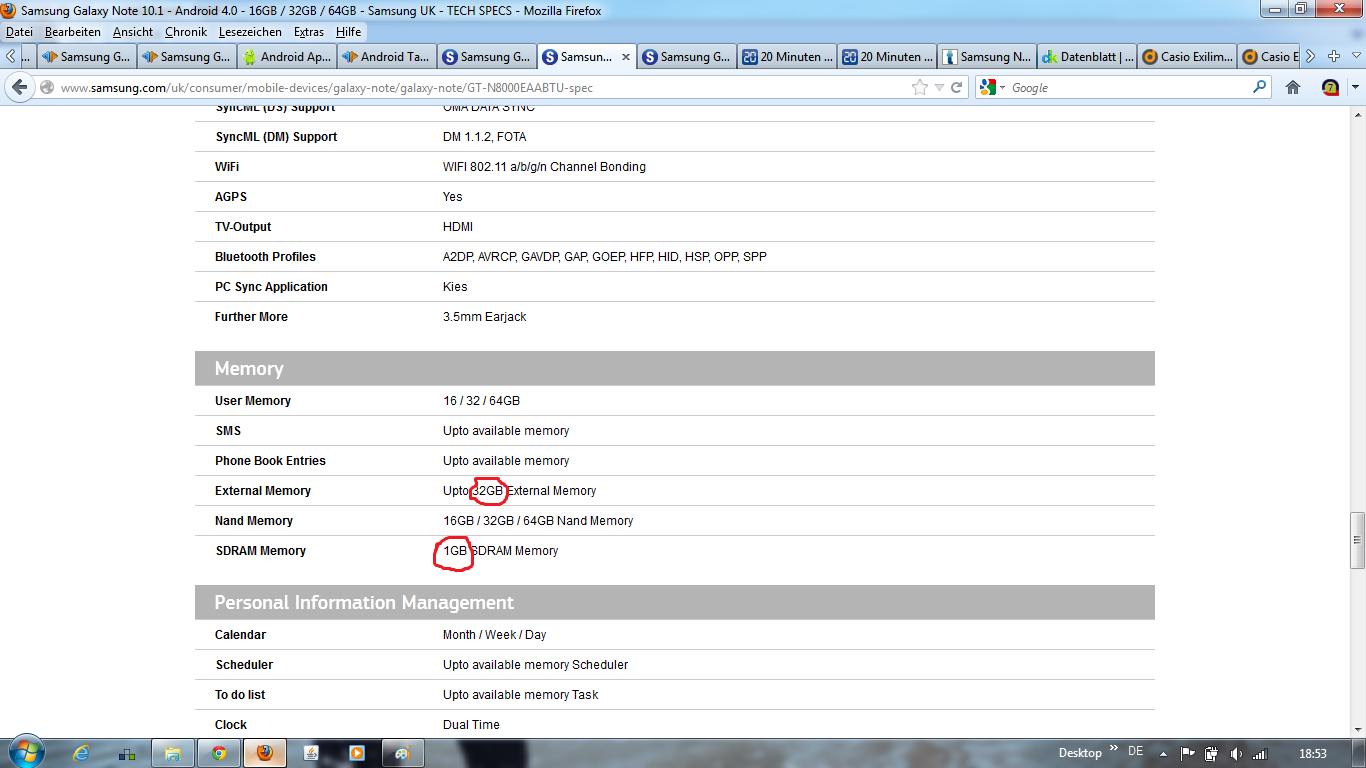Screen dimensions: 1366x768
Task: Click the SDRAM Memory row label
Action: tap(260, 551)
